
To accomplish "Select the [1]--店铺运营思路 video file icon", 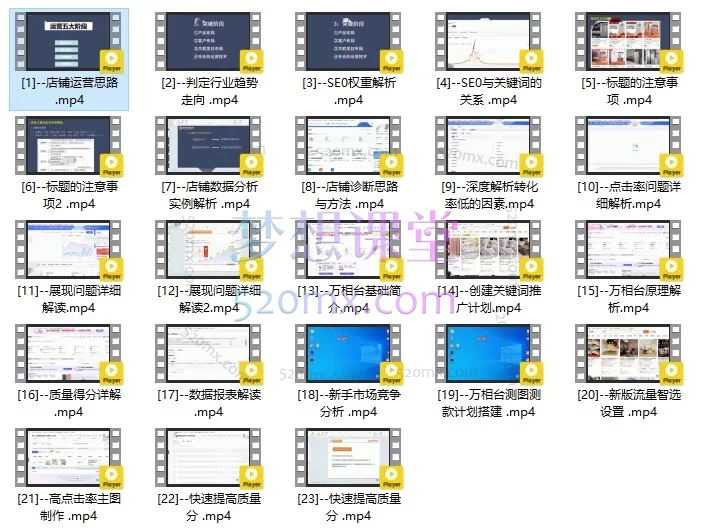I will point(69,42).
